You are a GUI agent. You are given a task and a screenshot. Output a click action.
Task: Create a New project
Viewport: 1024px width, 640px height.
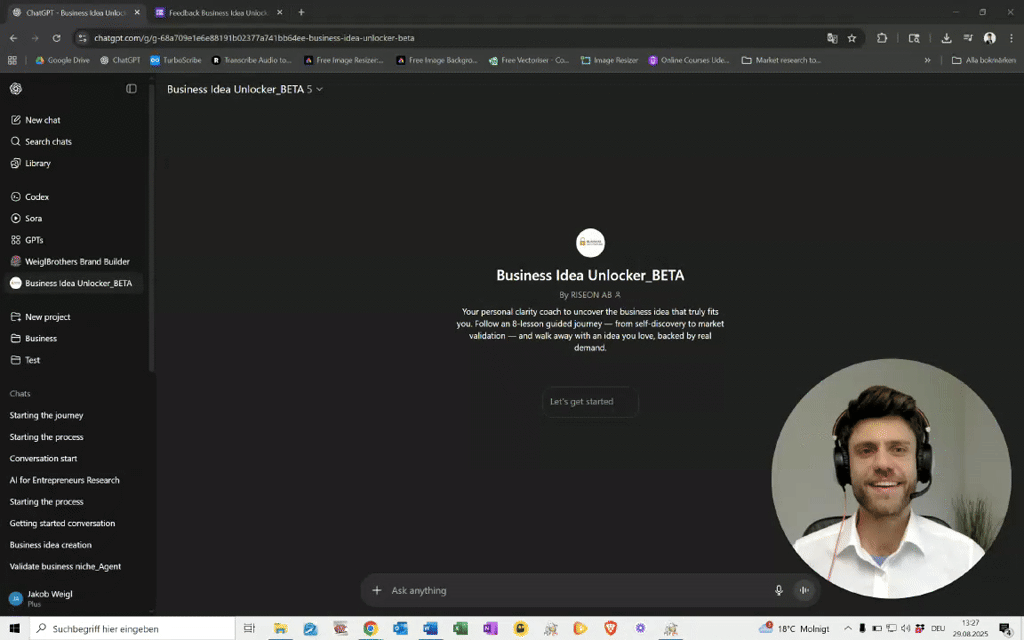[x=48, y=317]
